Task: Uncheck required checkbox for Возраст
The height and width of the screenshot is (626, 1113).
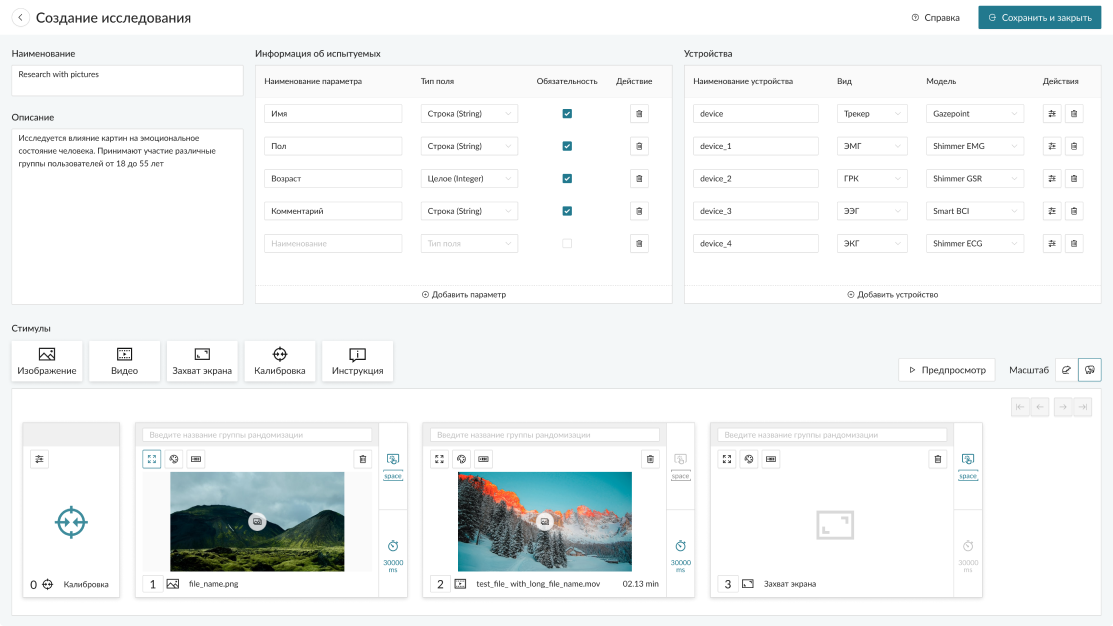Action: click(x=567, y=179)
